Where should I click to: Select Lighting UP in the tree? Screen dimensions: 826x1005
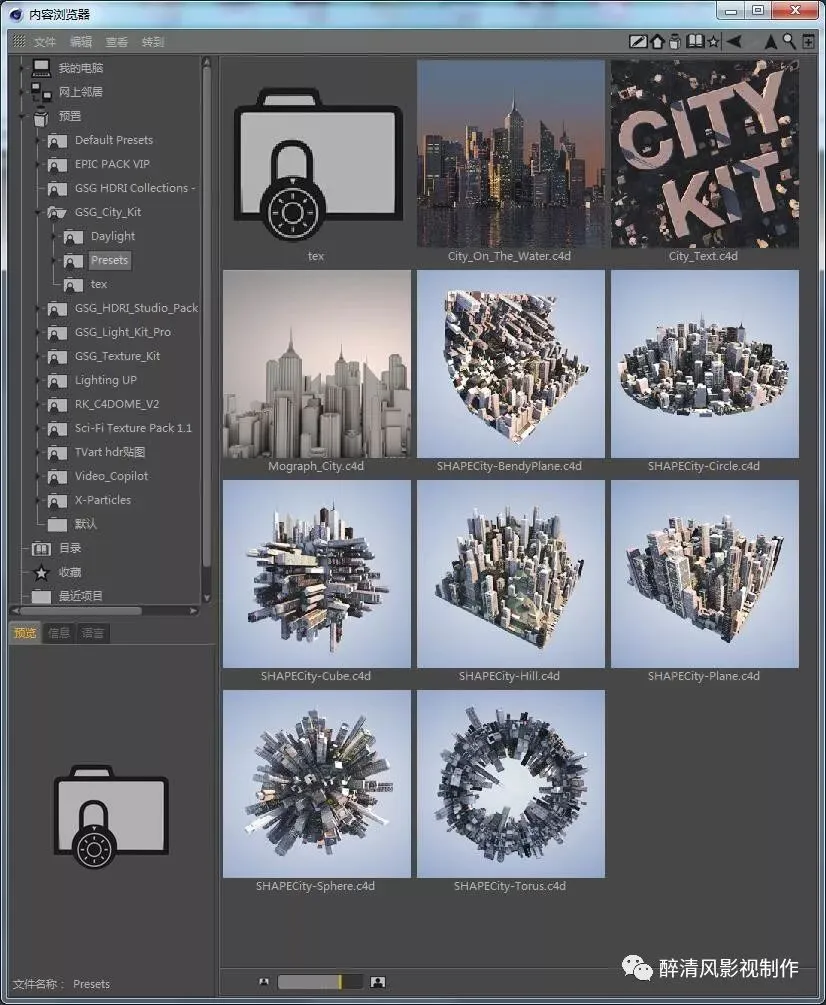pyautogui.click(x=106, y=380)
